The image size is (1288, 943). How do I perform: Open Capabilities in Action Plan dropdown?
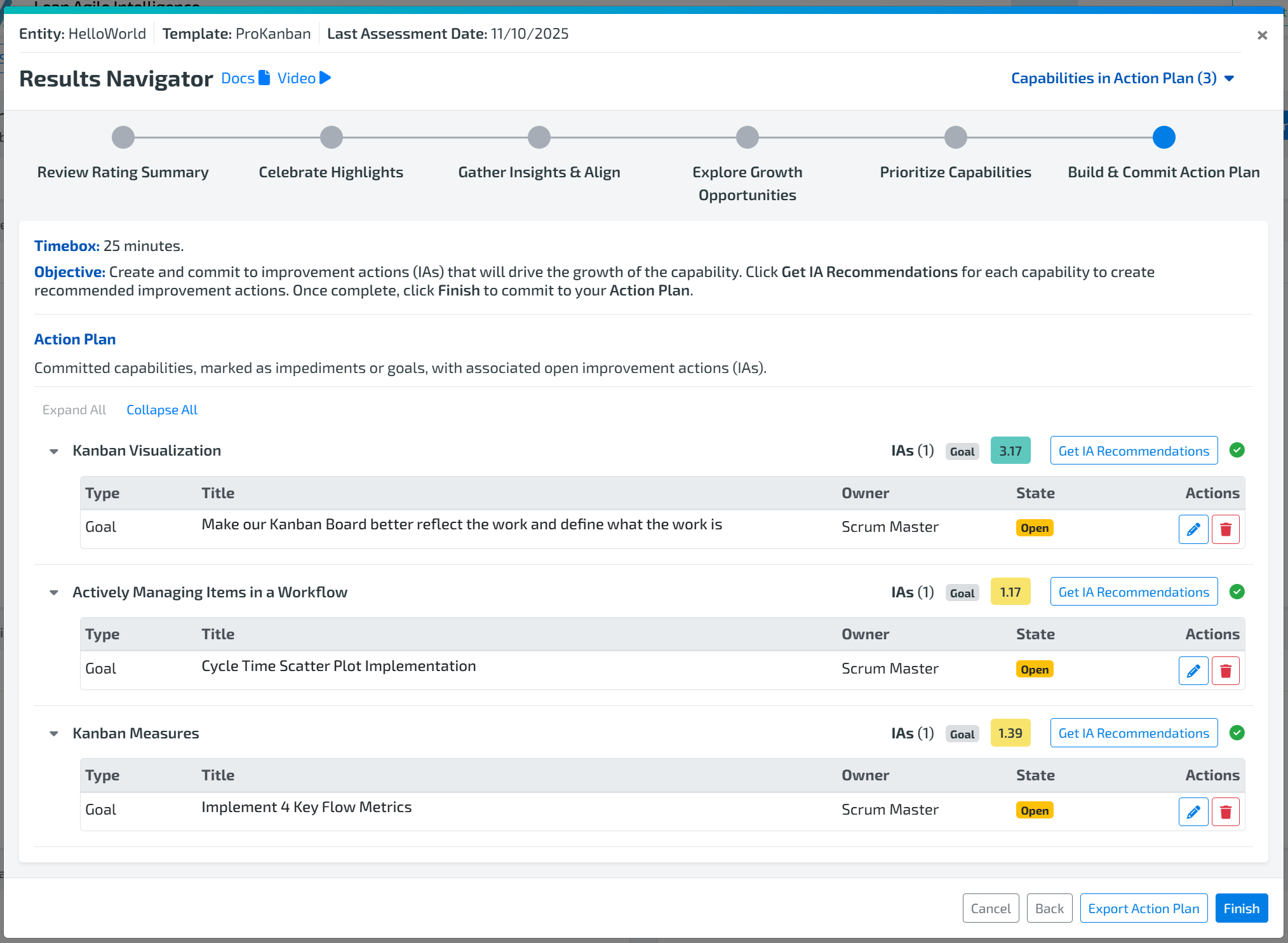pos(1122,78)
